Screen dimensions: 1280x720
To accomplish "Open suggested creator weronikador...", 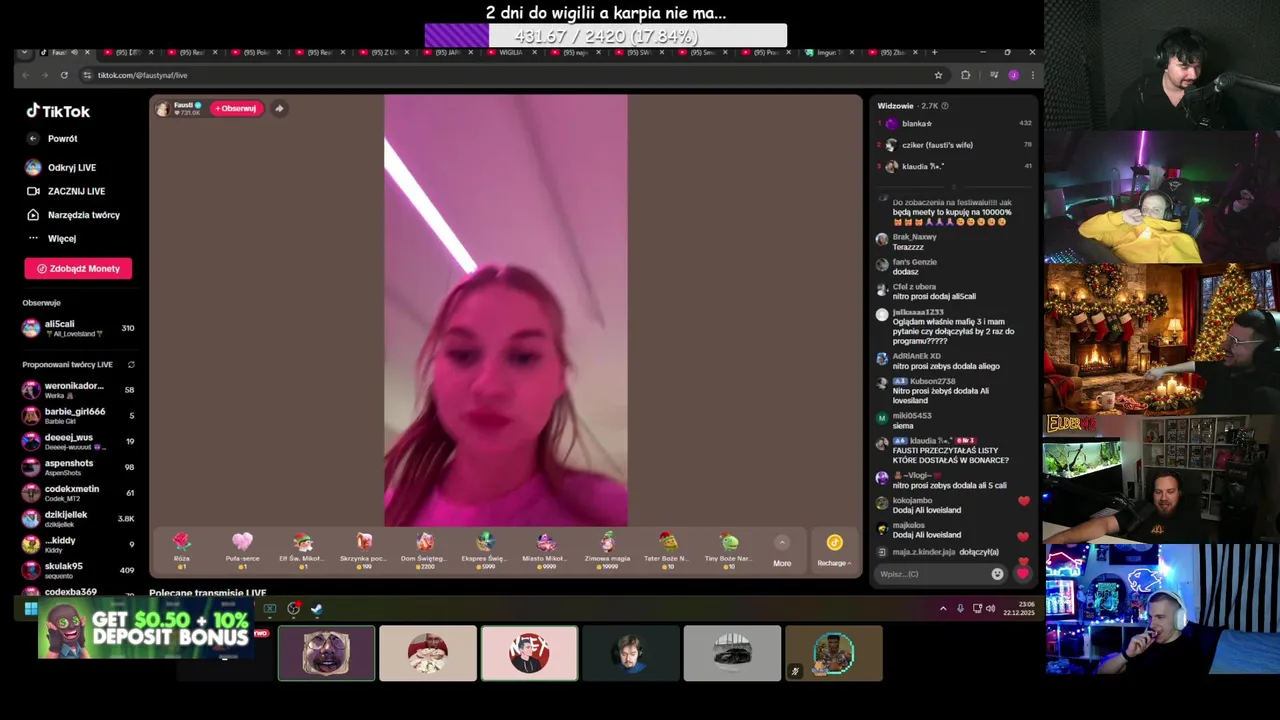I will click(x=78, y=390).
